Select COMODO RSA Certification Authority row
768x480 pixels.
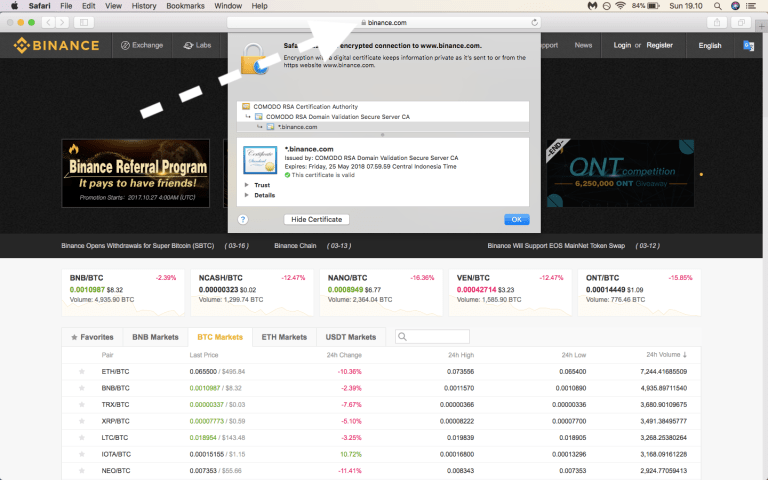click(383, 106)
